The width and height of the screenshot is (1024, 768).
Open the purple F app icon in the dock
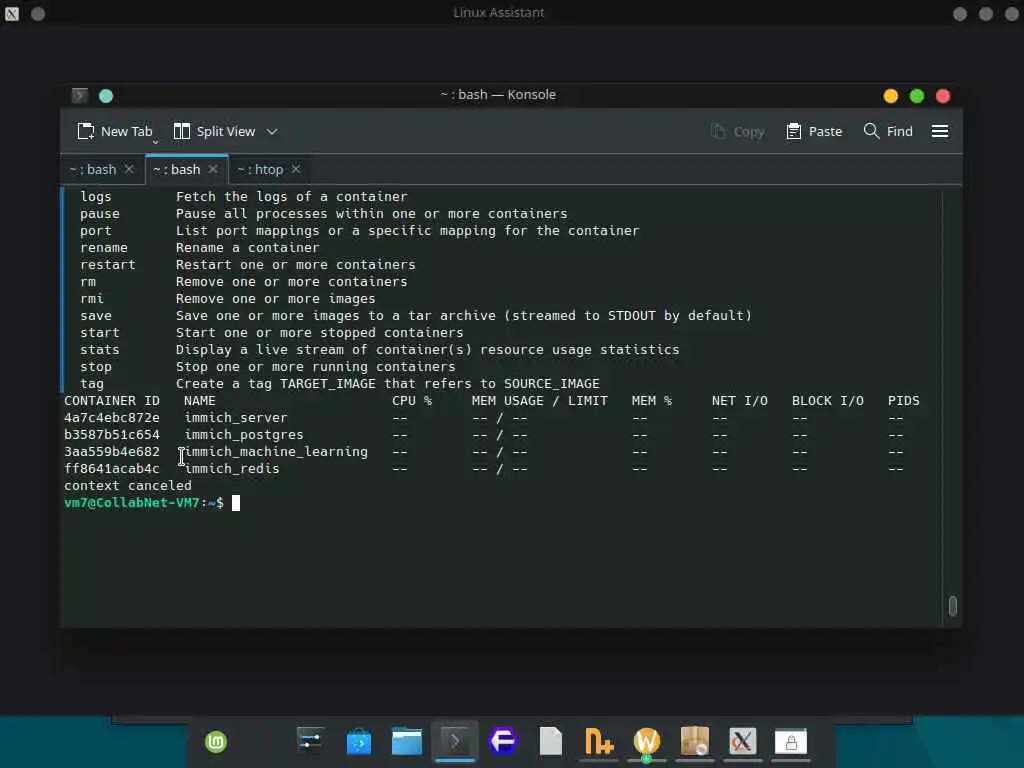point(502,741)
